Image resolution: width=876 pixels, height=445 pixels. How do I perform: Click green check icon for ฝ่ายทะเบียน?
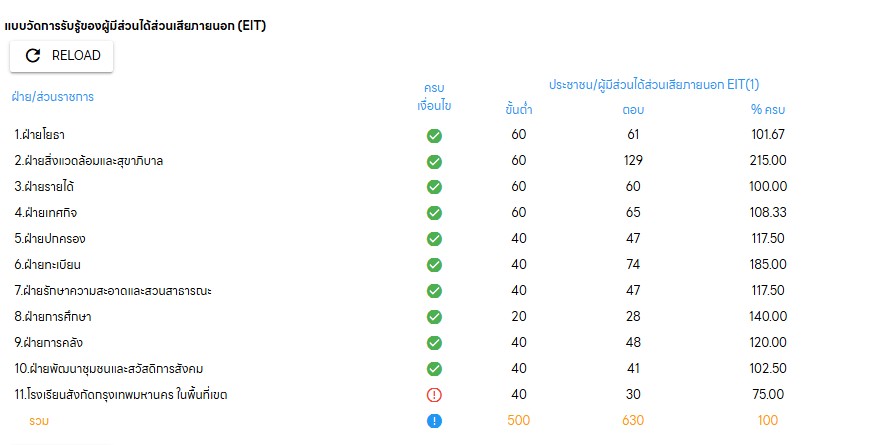pos(434,265)
